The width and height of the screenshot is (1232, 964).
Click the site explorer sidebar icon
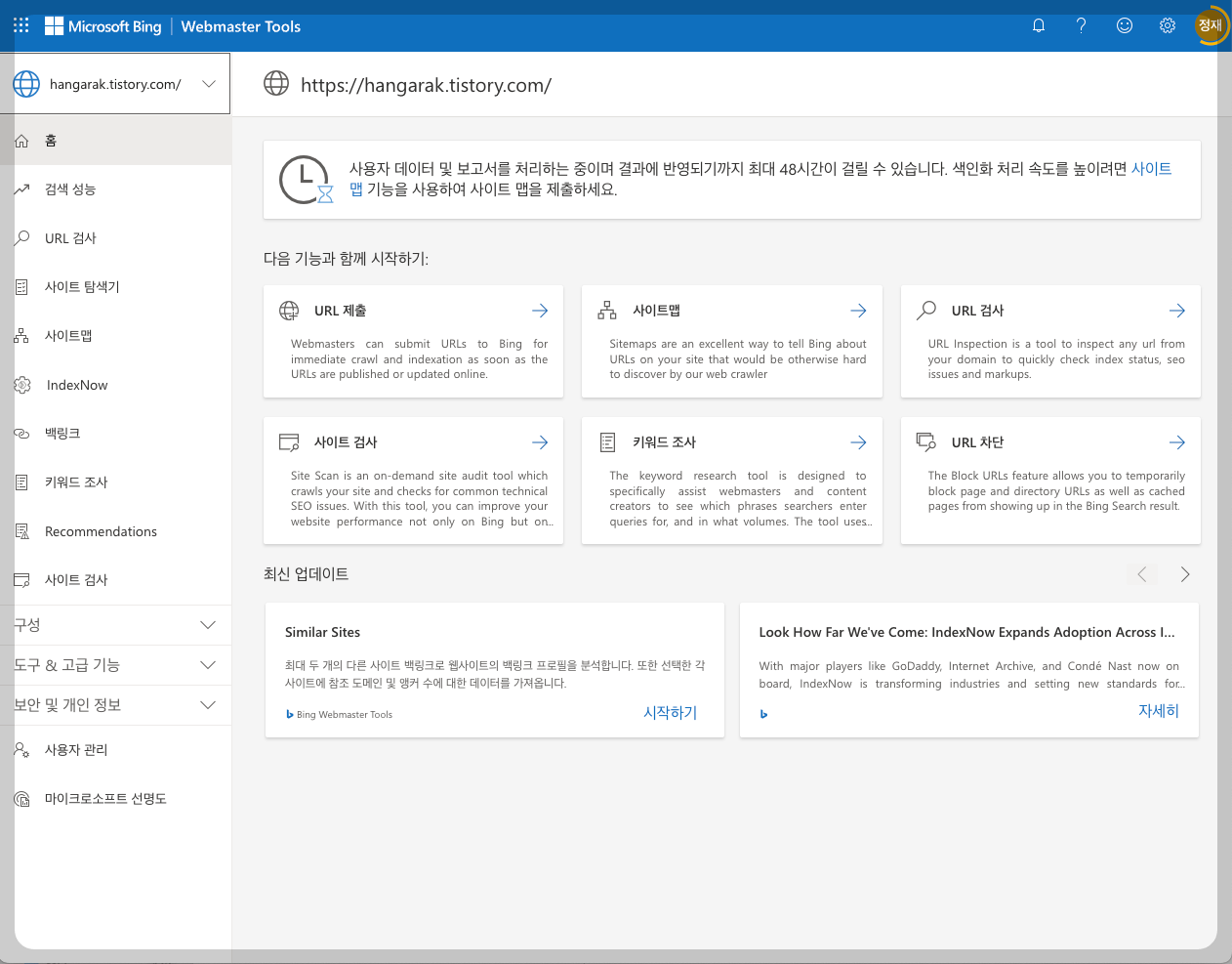(x=21, y=287)
